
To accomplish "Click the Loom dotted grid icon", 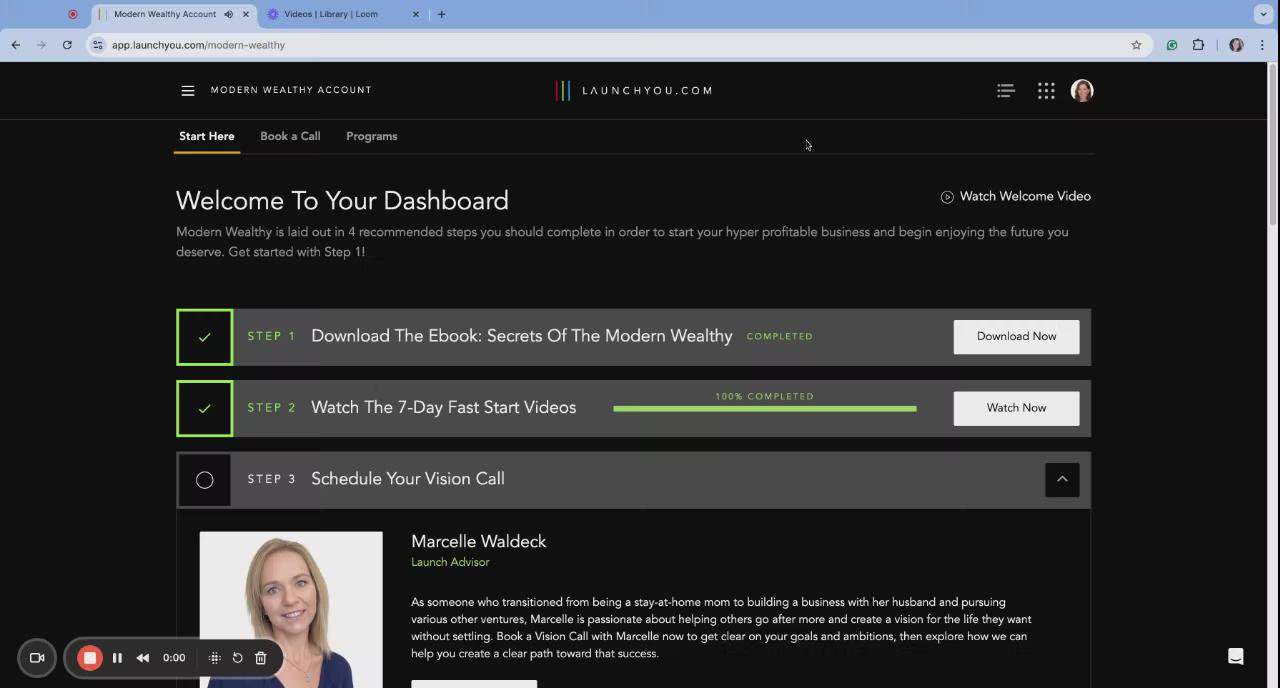I will coord(215,658).
